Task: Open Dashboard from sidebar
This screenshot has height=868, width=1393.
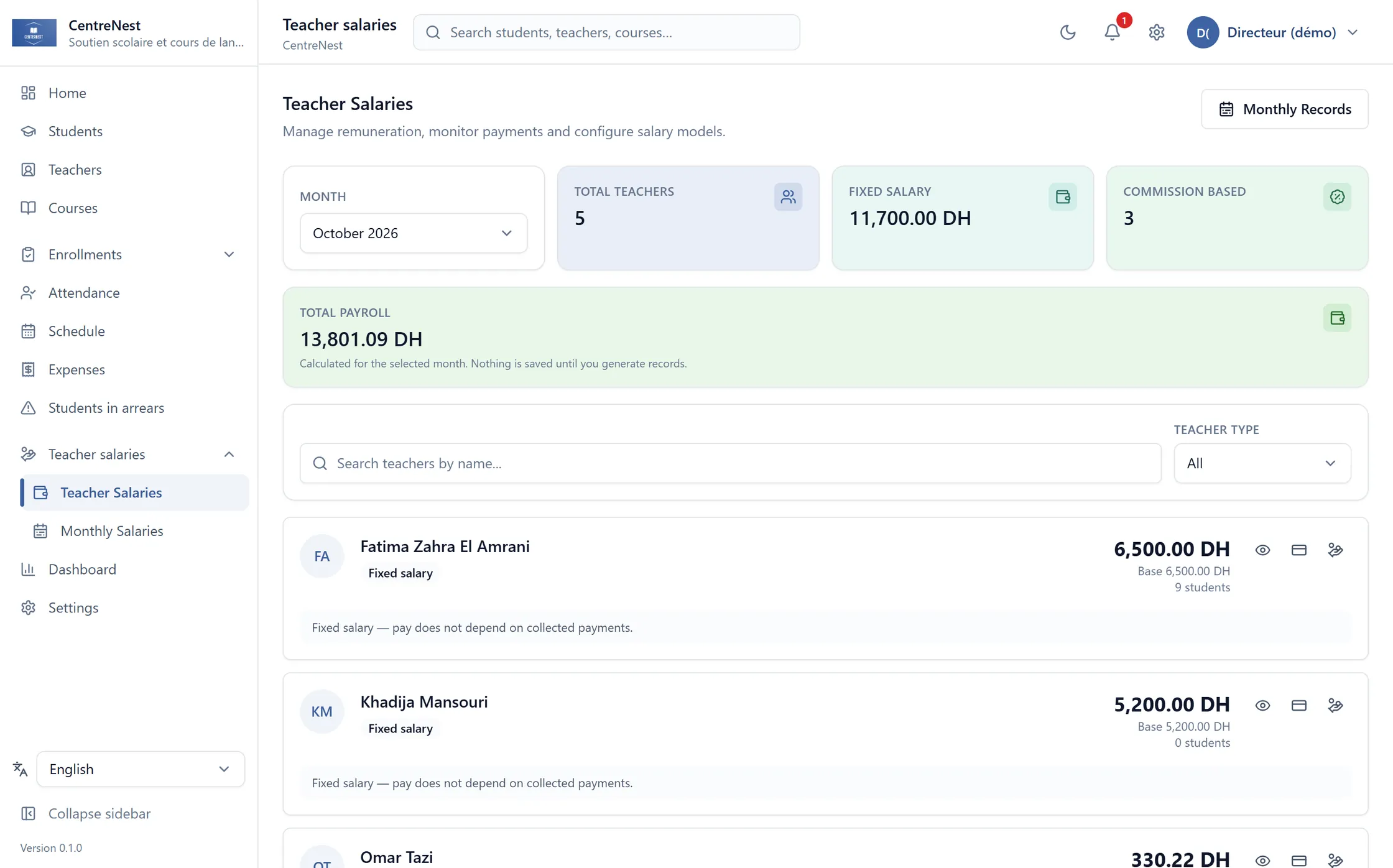Action: click(129, 570)
